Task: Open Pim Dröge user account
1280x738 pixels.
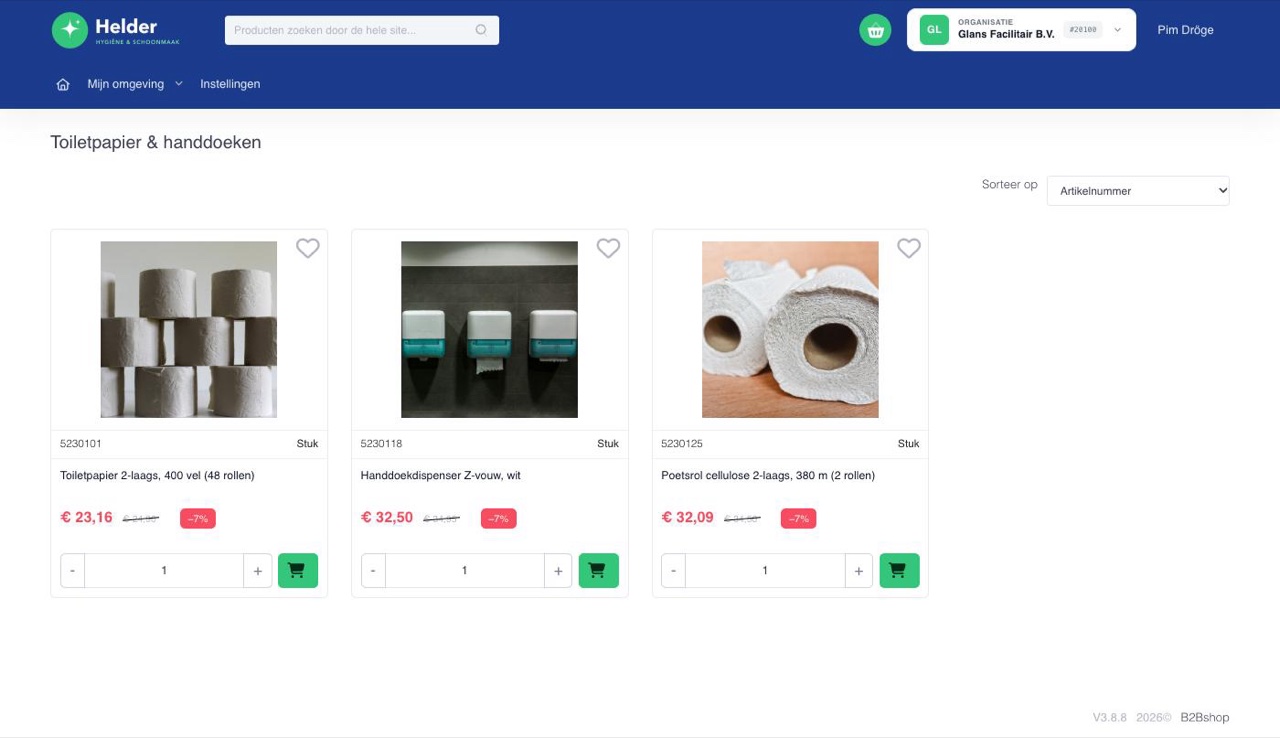Action: pos(1185,30)
